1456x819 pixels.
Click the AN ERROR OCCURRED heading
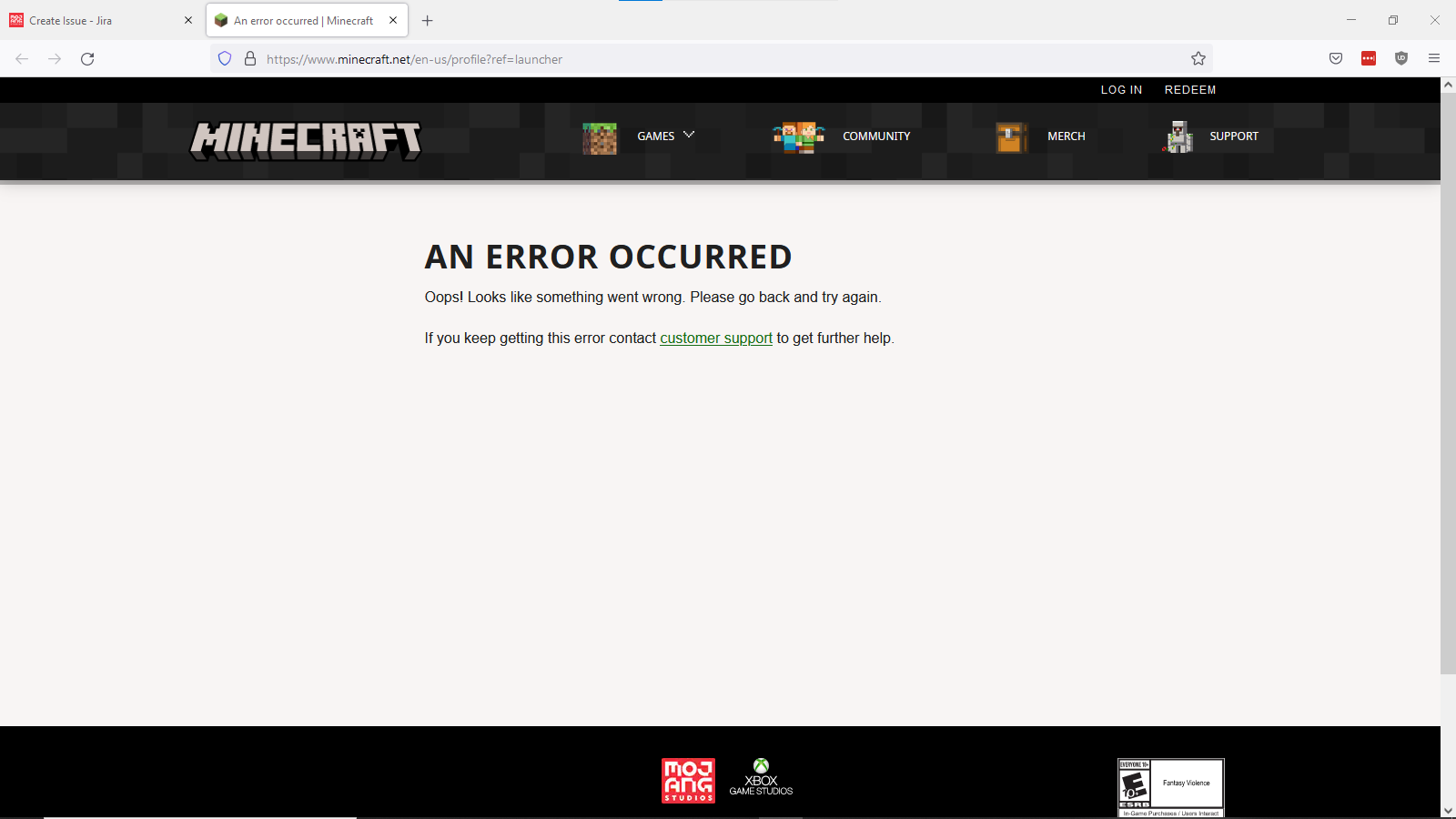tap(608, 258)
